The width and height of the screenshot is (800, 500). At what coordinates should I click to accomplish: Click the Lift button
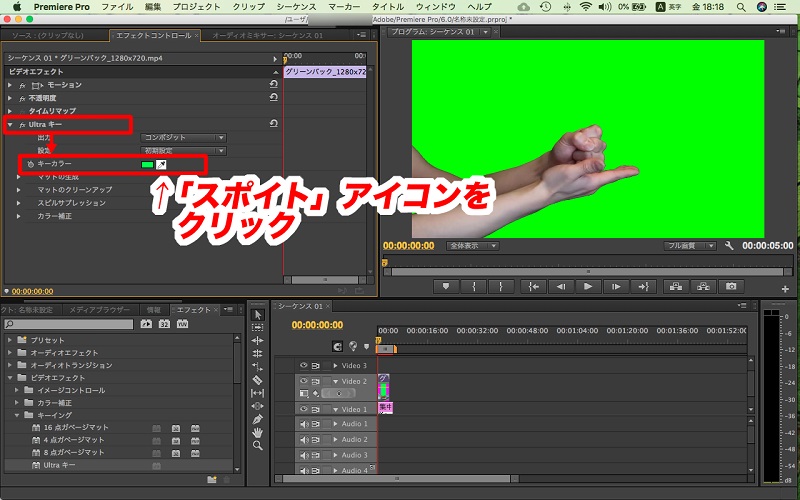(676, 287)
